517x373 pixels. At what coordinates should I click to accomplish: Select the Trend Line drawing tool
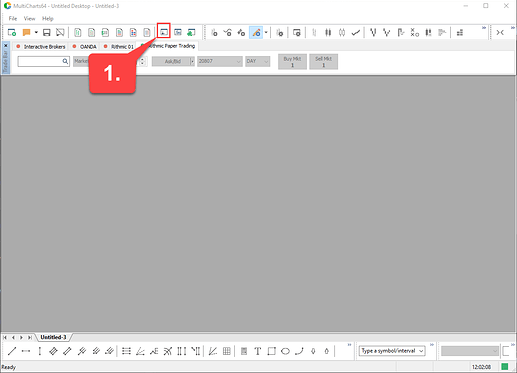(x=12, y=351)
